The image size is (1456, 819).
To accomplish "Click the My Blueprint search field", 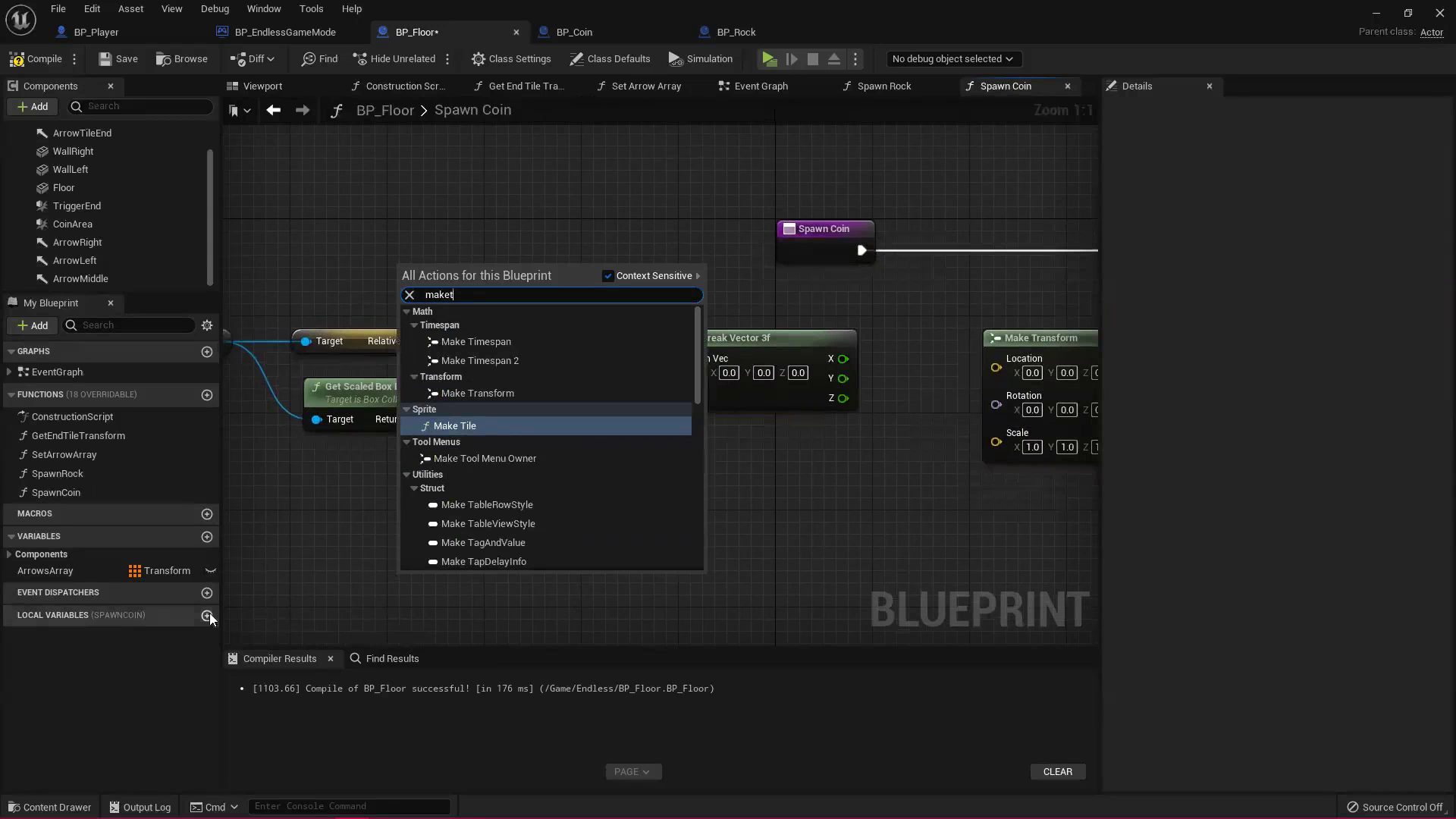I will click(x=129, y=325).
